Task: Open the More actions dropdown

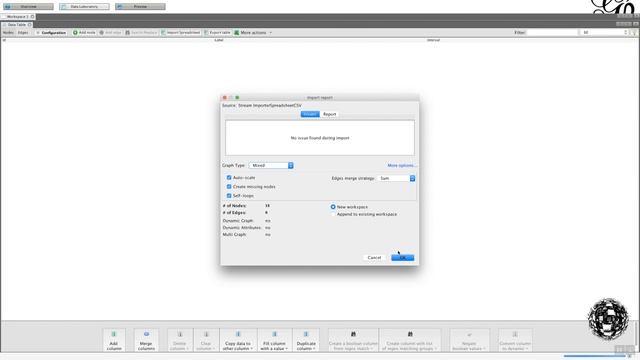Action: pyautogui.click(x=253, y=33)
